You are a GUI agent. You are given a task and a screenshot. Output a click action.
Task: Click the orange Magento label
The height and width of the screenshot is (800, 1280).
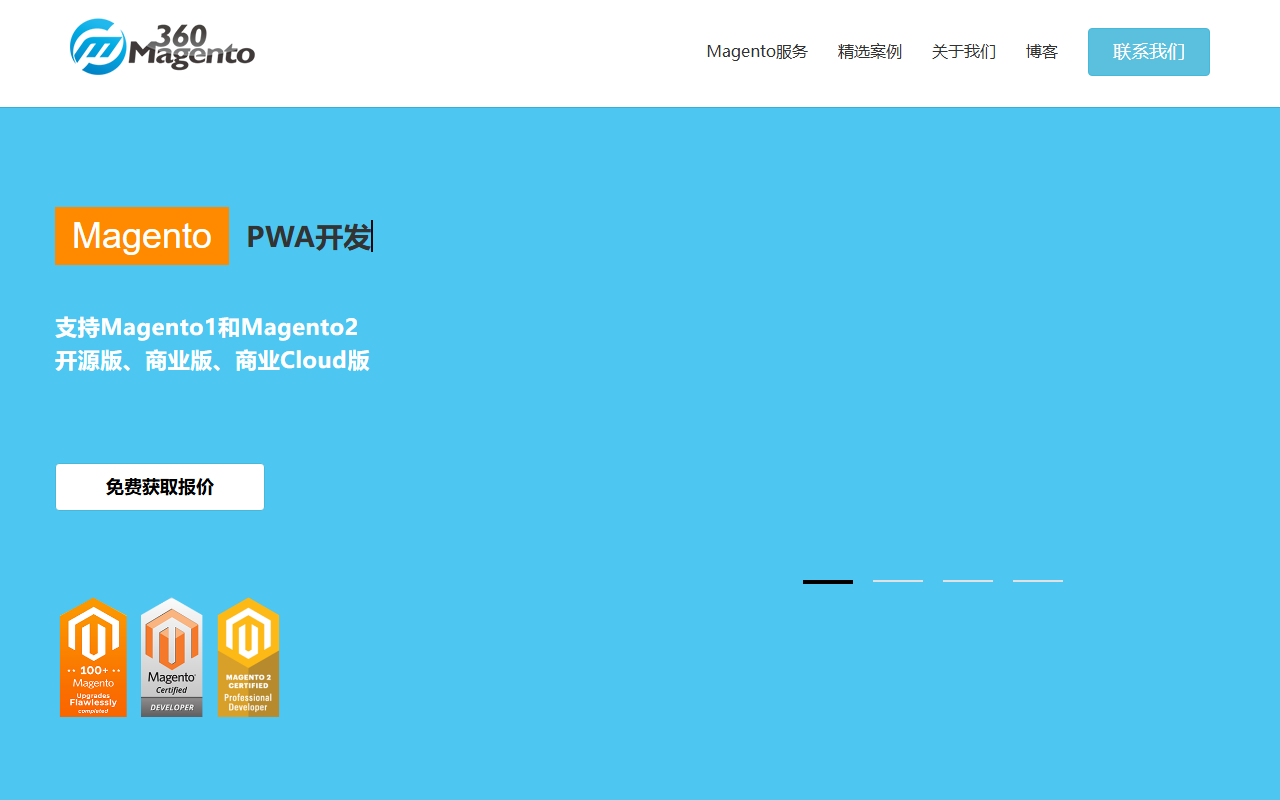point(142,236)
